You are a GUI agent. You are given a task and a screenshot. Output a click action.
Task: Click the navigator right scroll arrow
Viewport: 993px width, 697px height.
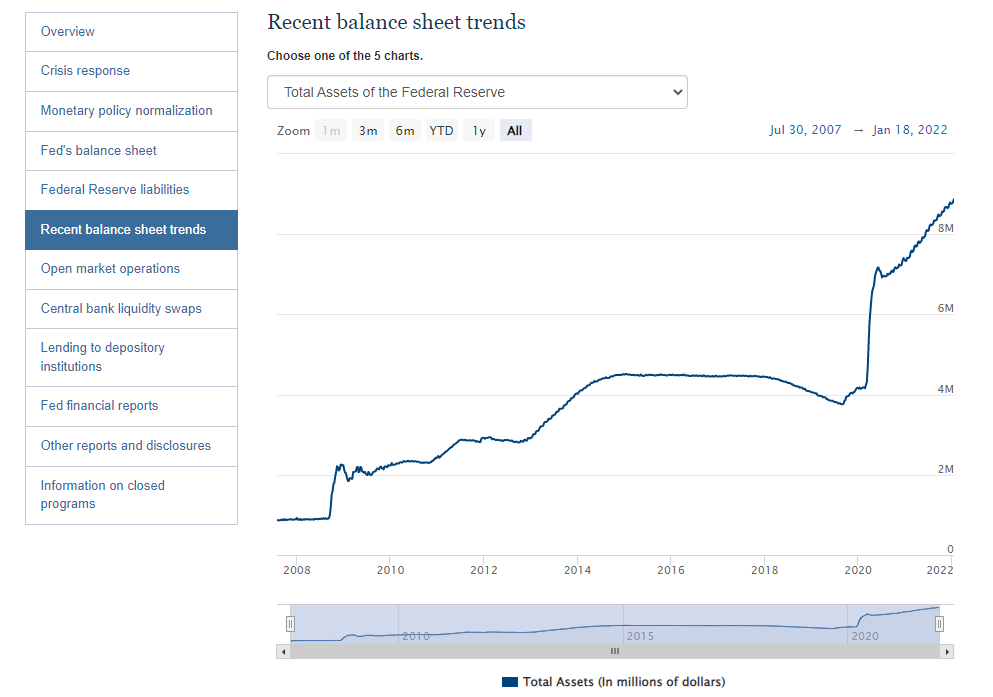coord(947,651)
